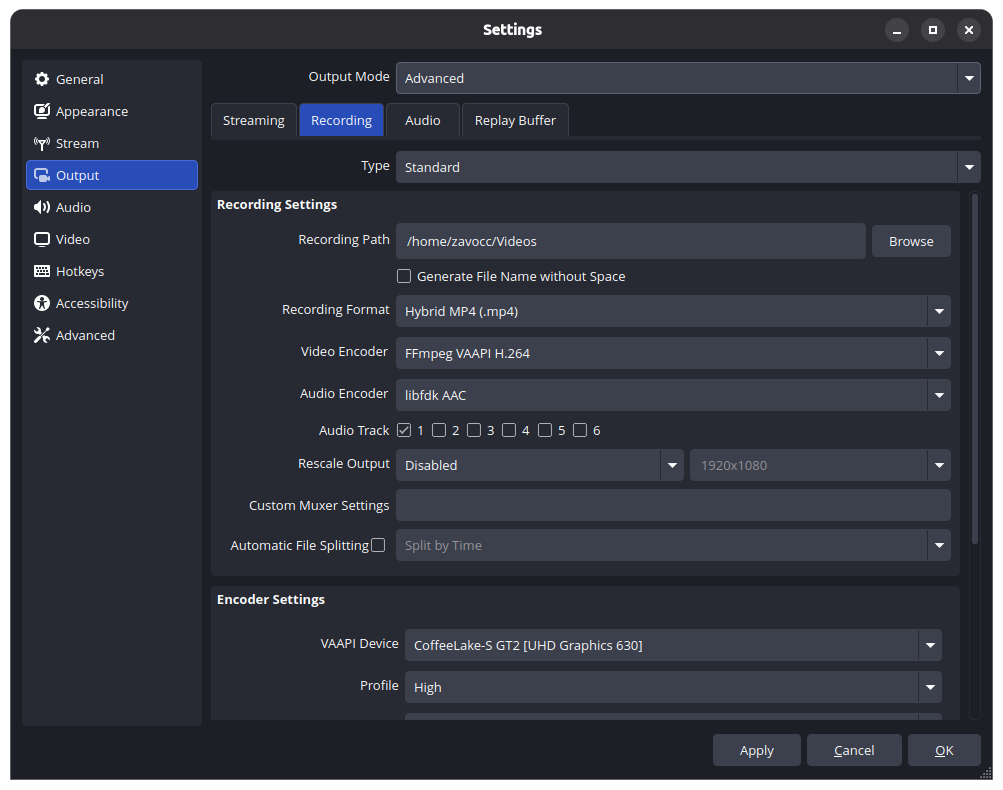The width and height of the screenshot is (1003, 790).
Task: Browse for a recording path
Action: (911, 241)
